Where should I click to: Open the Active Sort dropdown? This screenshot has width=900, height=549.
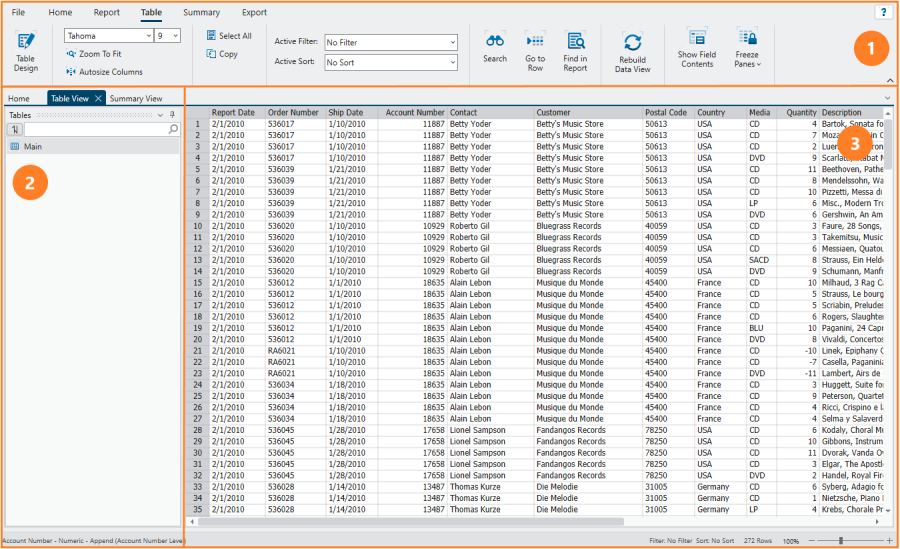[452, 62]
